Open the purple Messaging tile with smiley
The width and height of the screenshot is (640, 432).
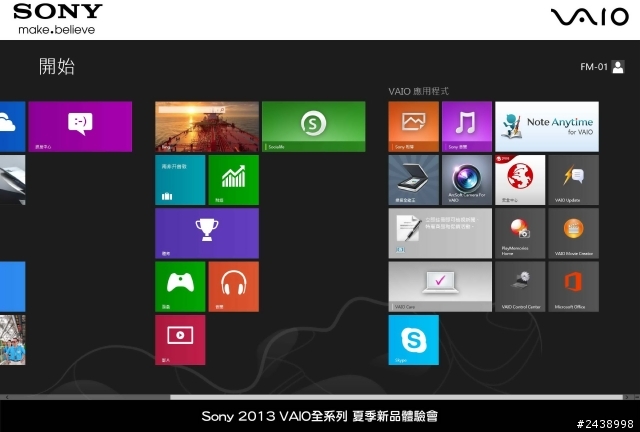[x=80, y=127]
